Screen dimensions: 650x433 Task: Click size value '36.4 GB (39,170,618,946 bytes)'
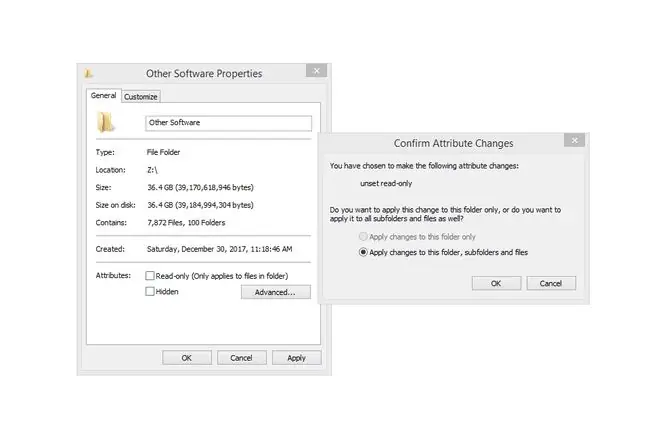pyautogui.click(x=200, y=187)
